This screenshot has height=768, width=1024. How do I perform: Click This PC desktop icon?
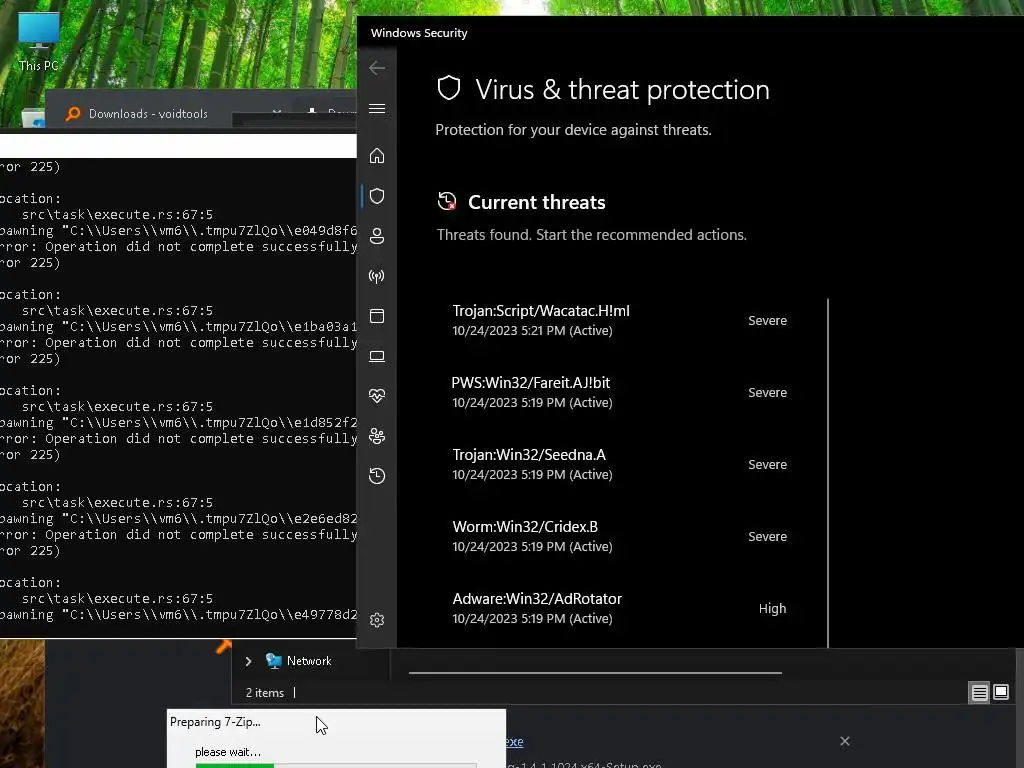point(39,41)
